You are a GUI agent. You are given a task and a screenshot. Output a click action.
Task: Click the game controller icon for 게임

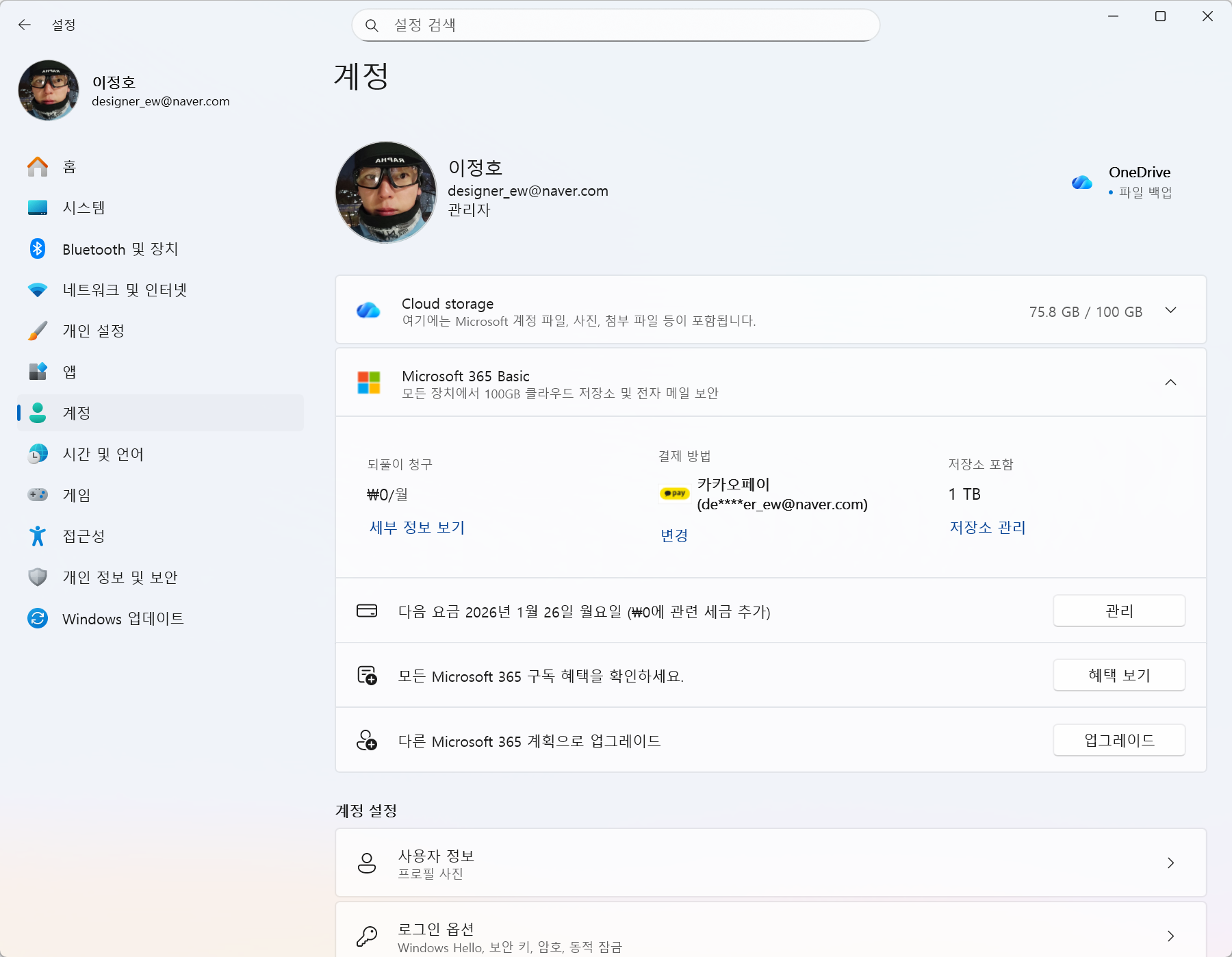38,494
